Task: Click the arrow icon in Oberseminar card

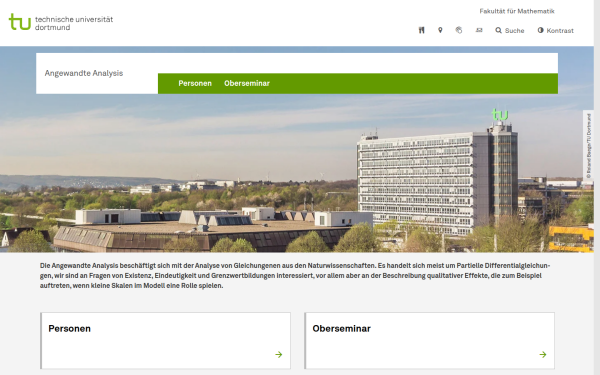Action: coord(543,355)
